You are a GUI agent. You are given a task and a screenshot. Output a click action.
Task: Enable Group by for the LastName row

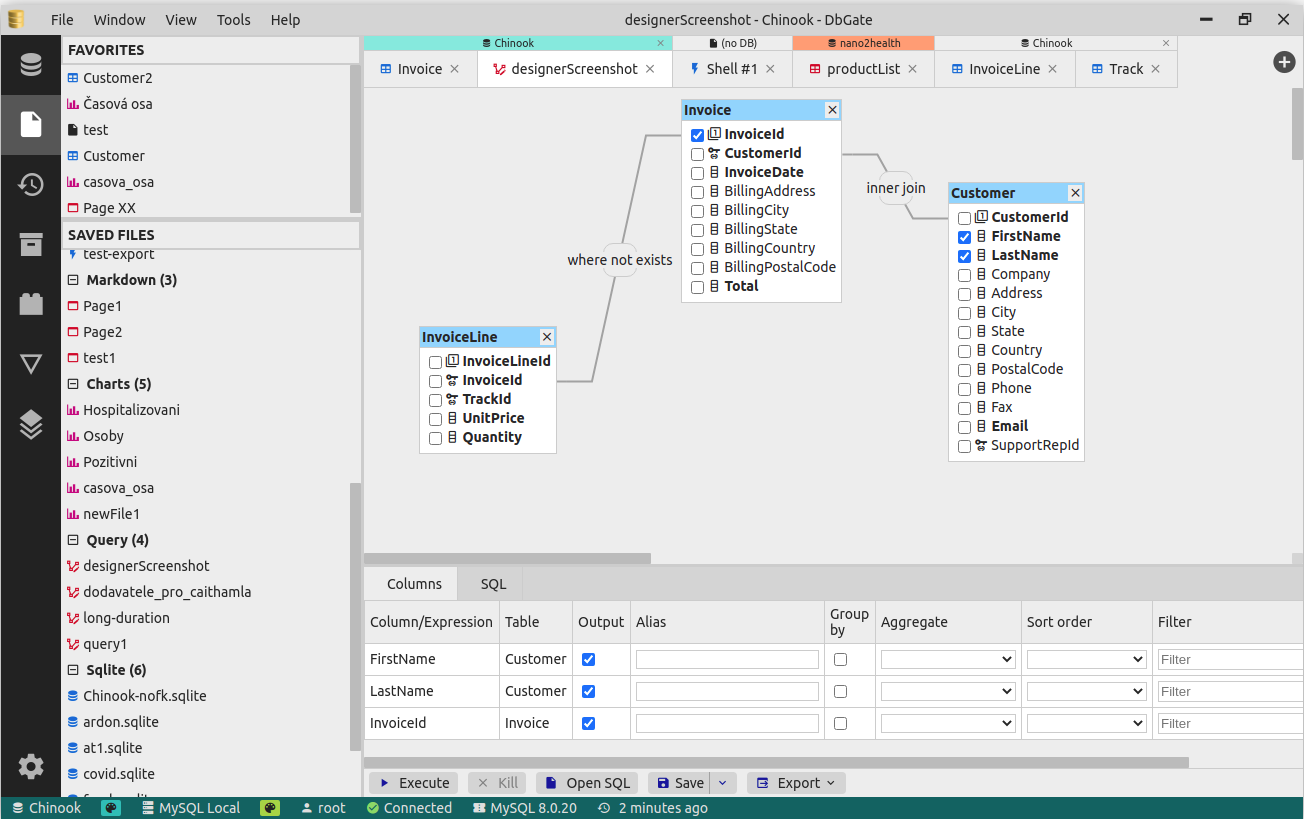point(840,692)
